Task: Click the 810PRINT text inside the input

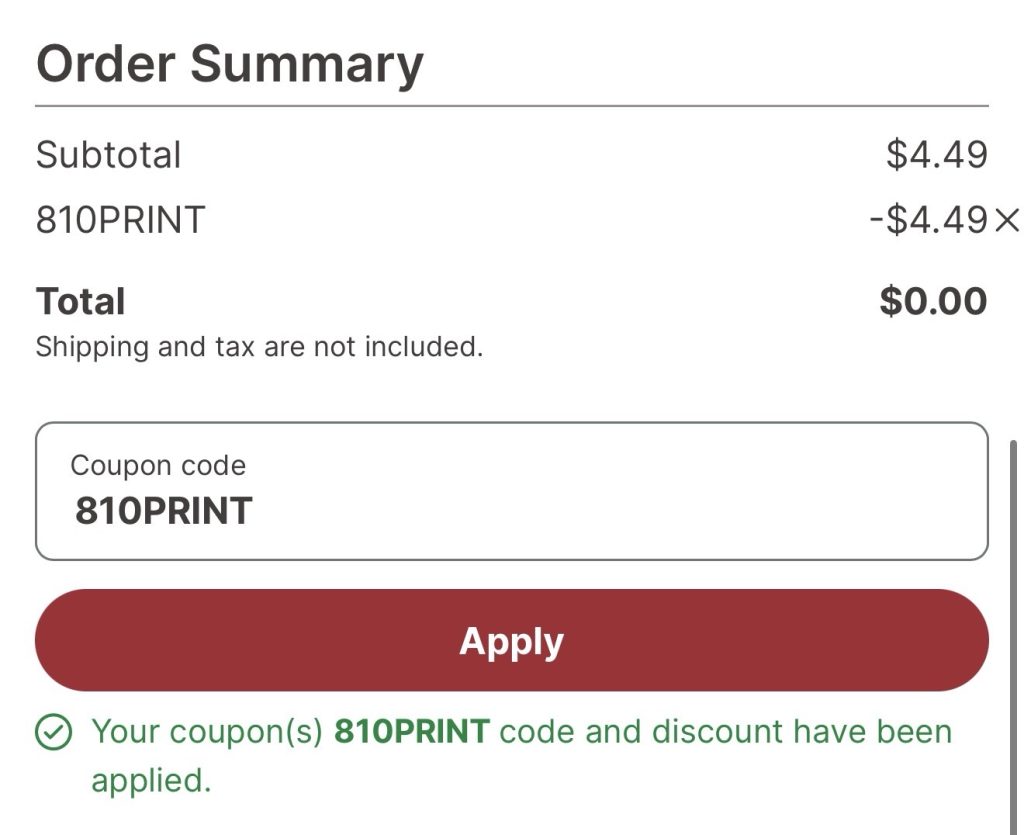Action: pyautogui.click(x=163, y=511)
